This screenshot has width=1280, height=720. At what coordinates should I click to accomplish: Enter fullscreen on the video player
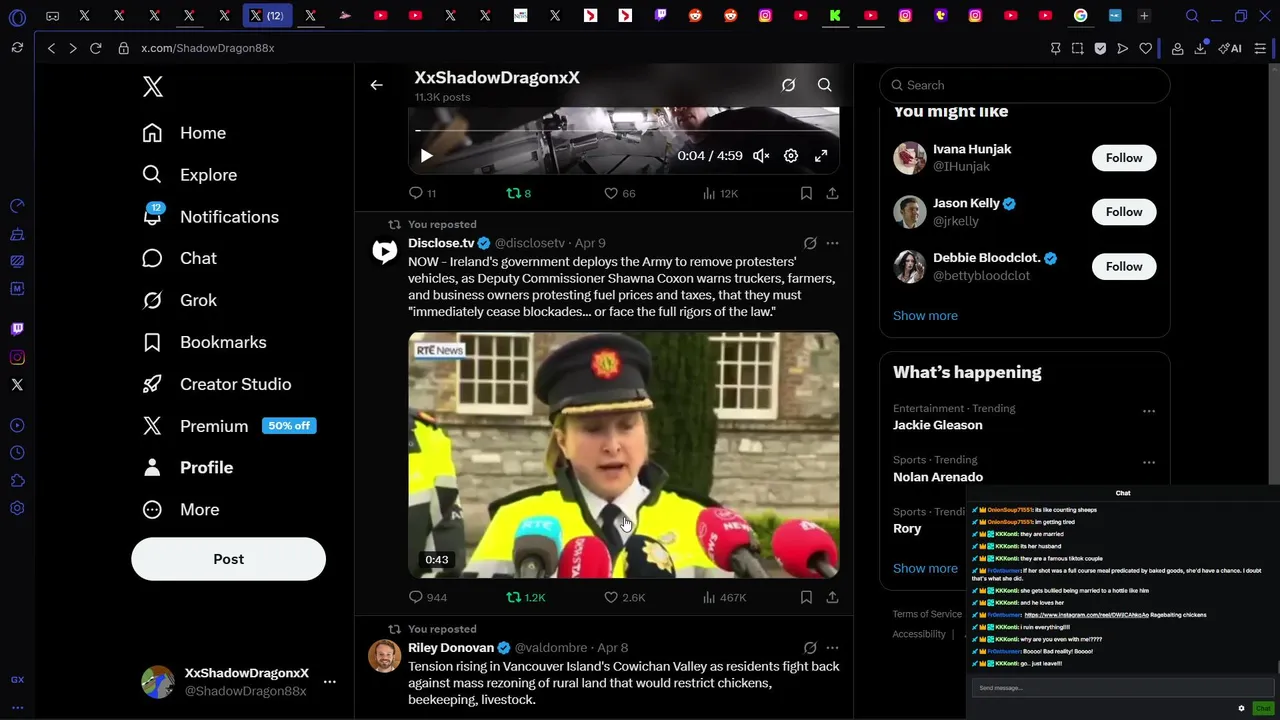click(821, 156)
